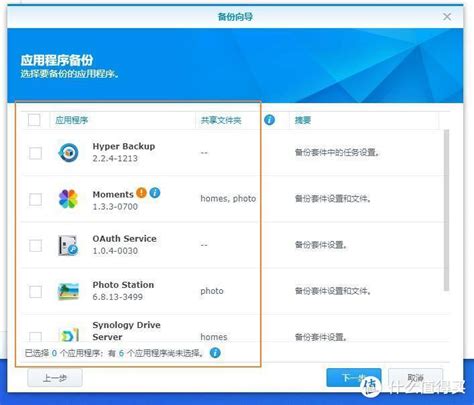Click the OAuth Service summary 备份套件设置。
Image resolution: width=474 pixels, height=405 pixels.
(x=321, y=245)
